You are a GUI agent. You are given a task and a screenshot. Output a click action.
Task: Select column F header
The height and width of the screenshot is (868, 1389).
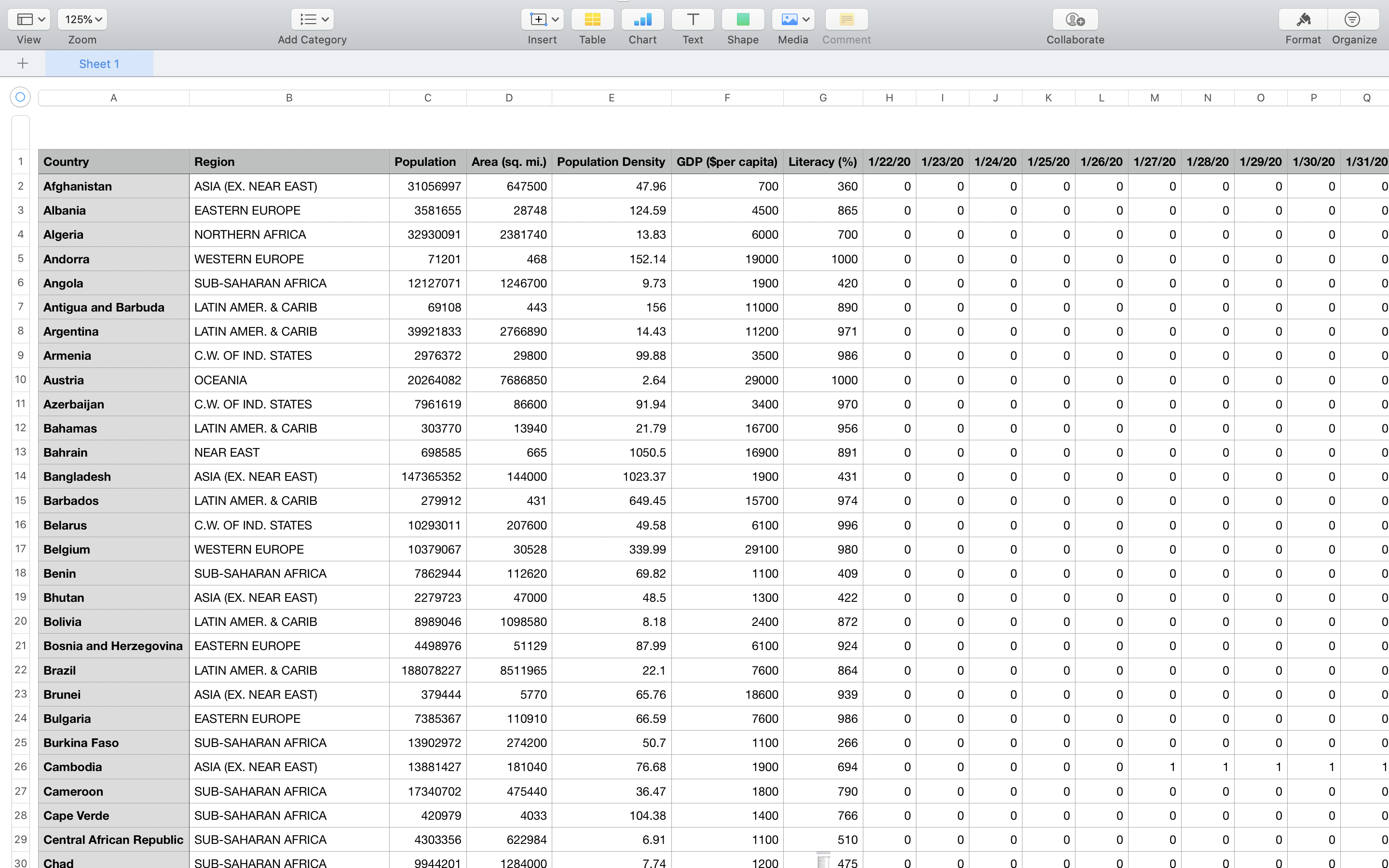coord(727,97)
